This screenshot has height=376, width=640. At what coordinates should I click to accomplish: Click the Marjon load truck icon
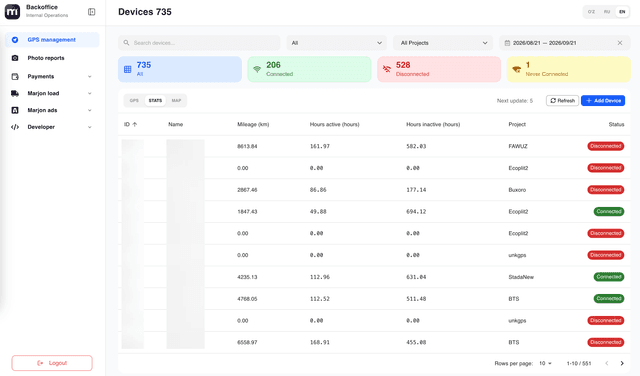tap(15, 93)
